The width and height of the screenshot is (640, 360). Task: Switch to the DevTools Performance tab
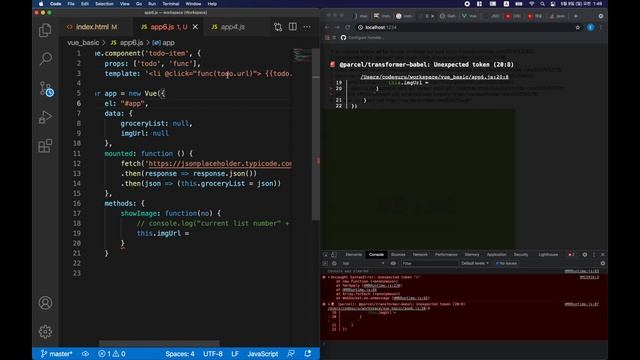[x=446, y=255]
